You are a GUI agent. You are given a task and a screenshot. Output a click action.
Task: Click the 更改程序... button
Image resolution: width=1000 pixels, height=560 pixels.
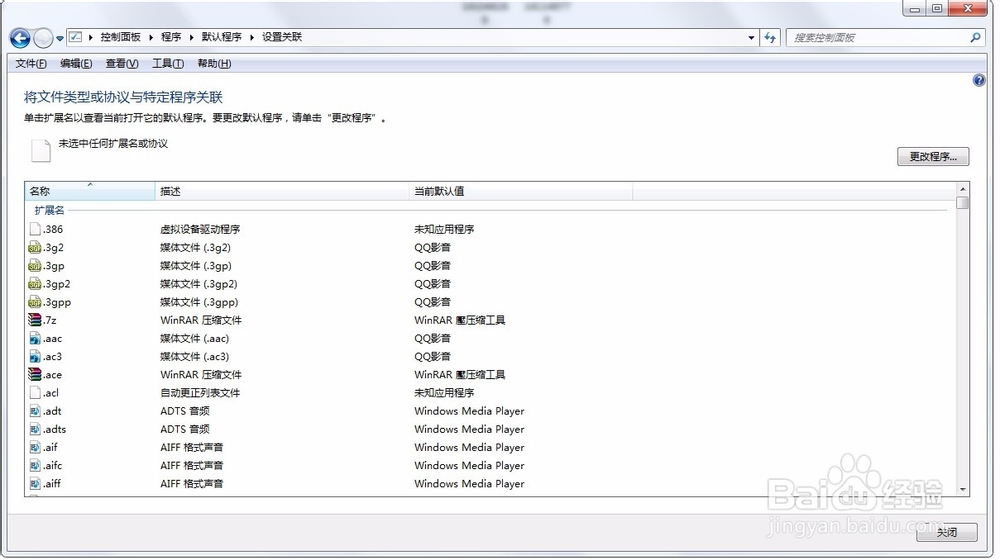click(933, 156)
